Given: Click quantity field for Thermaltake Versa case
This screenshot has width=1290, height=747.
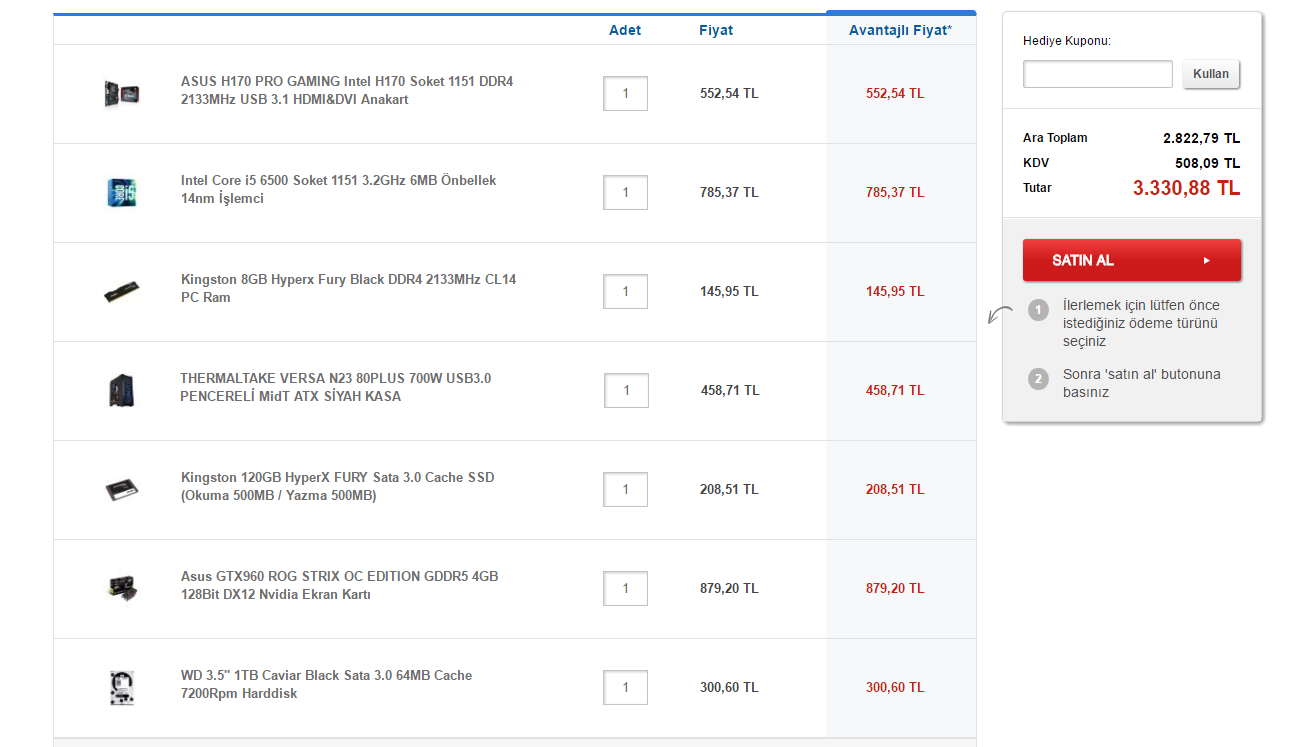Looking at the screenshot, I should [626, 390].
